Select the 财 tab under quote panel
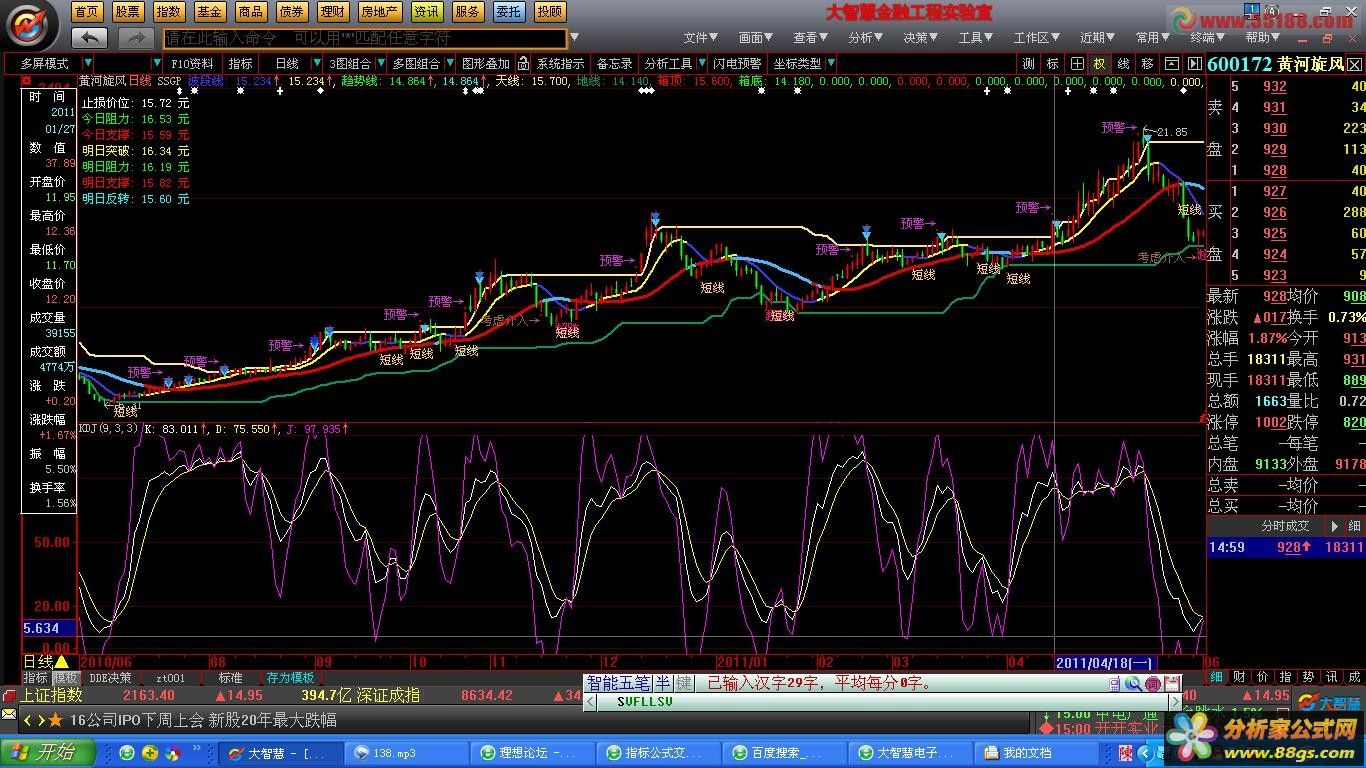Screen dimensions: 1366x768 click(1239, 678)
